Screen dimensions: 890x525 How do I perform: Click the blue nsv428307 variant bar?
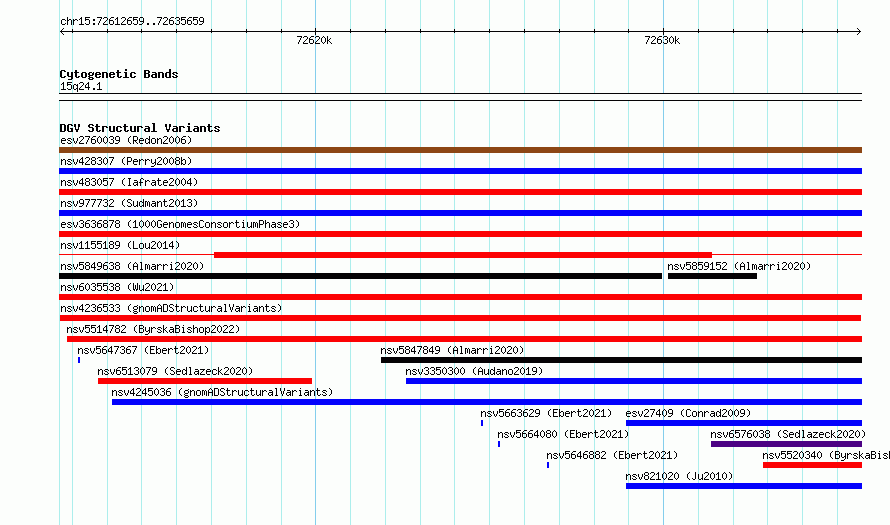(460, 171)
